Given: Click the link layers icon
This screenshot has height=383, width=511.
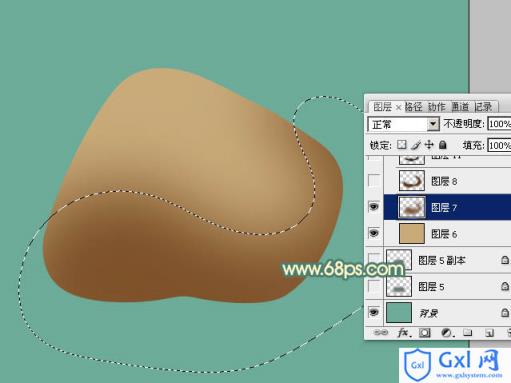Looking at the screenshot, I should [x=381, y=332].
